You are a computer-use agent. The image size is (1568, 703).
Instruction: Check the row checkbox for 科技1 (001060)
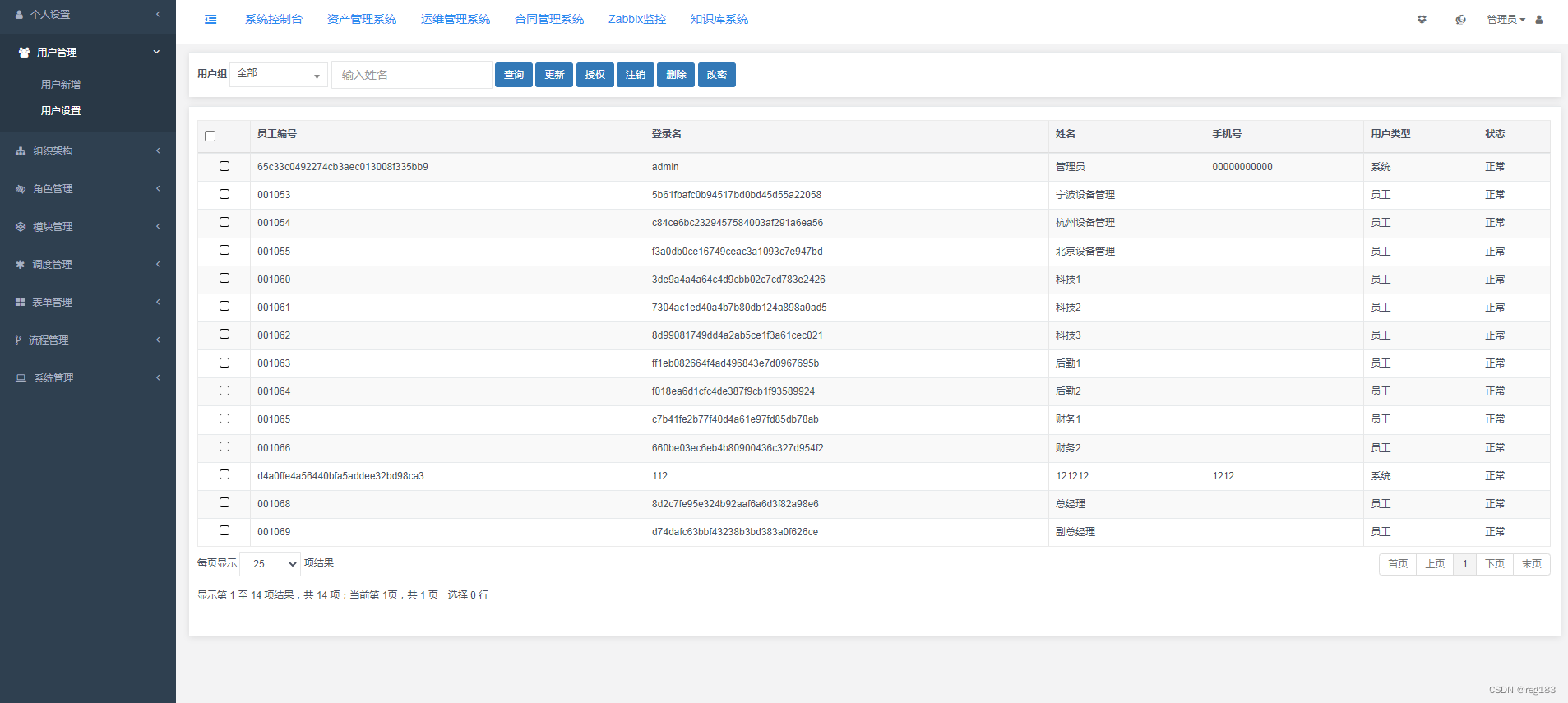(224, 278)
